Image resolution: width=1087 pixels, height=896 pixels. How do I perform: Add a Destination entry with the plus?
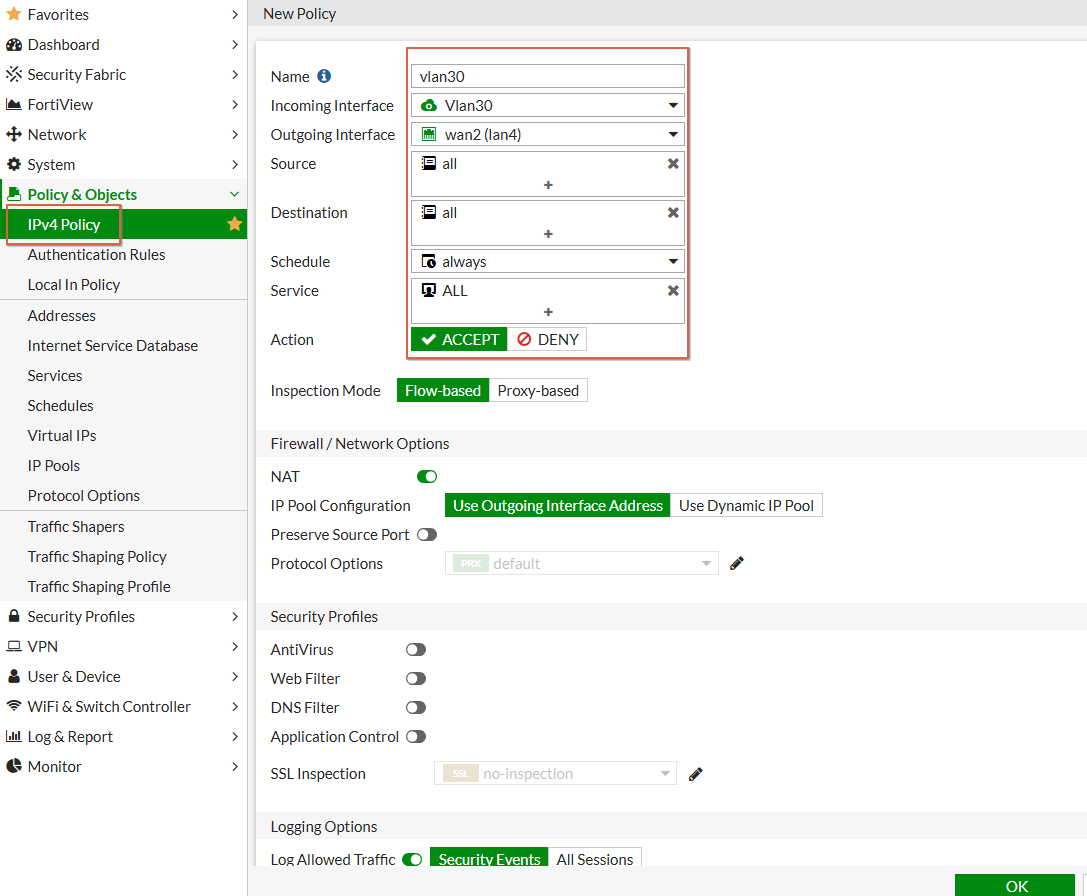coord(548,234)
